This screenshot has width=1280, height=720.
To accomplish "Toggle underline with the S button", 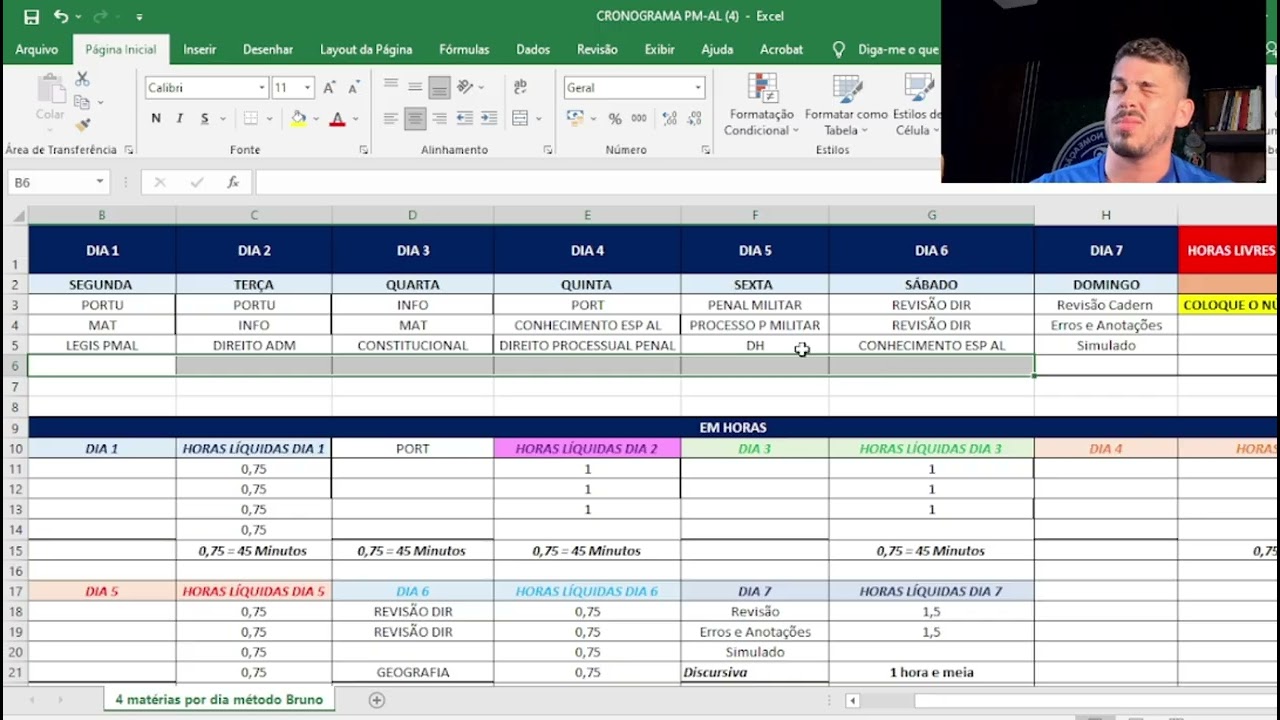I will pos(204,118).
